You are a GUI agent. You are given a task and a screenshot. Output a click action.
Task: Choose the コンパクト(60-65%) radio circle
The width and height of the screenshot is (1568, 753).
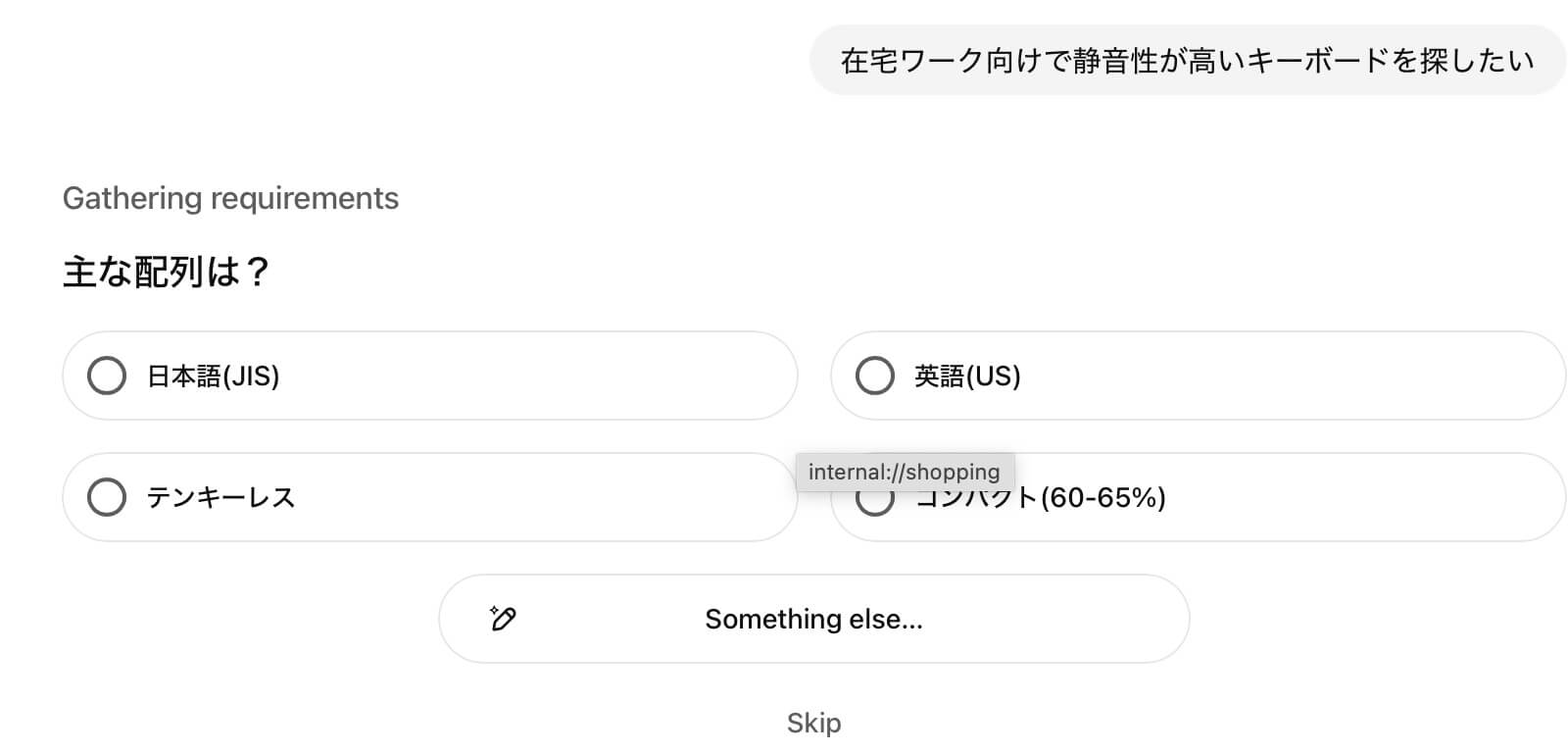[x=873, y=502]
